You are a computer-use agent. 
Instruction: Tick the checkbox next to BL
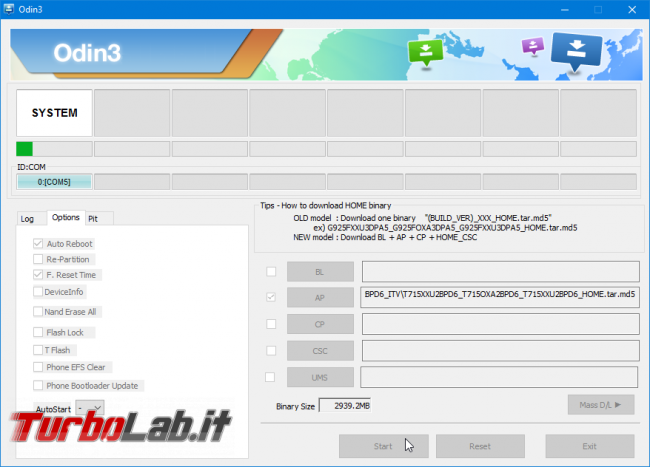271,272
